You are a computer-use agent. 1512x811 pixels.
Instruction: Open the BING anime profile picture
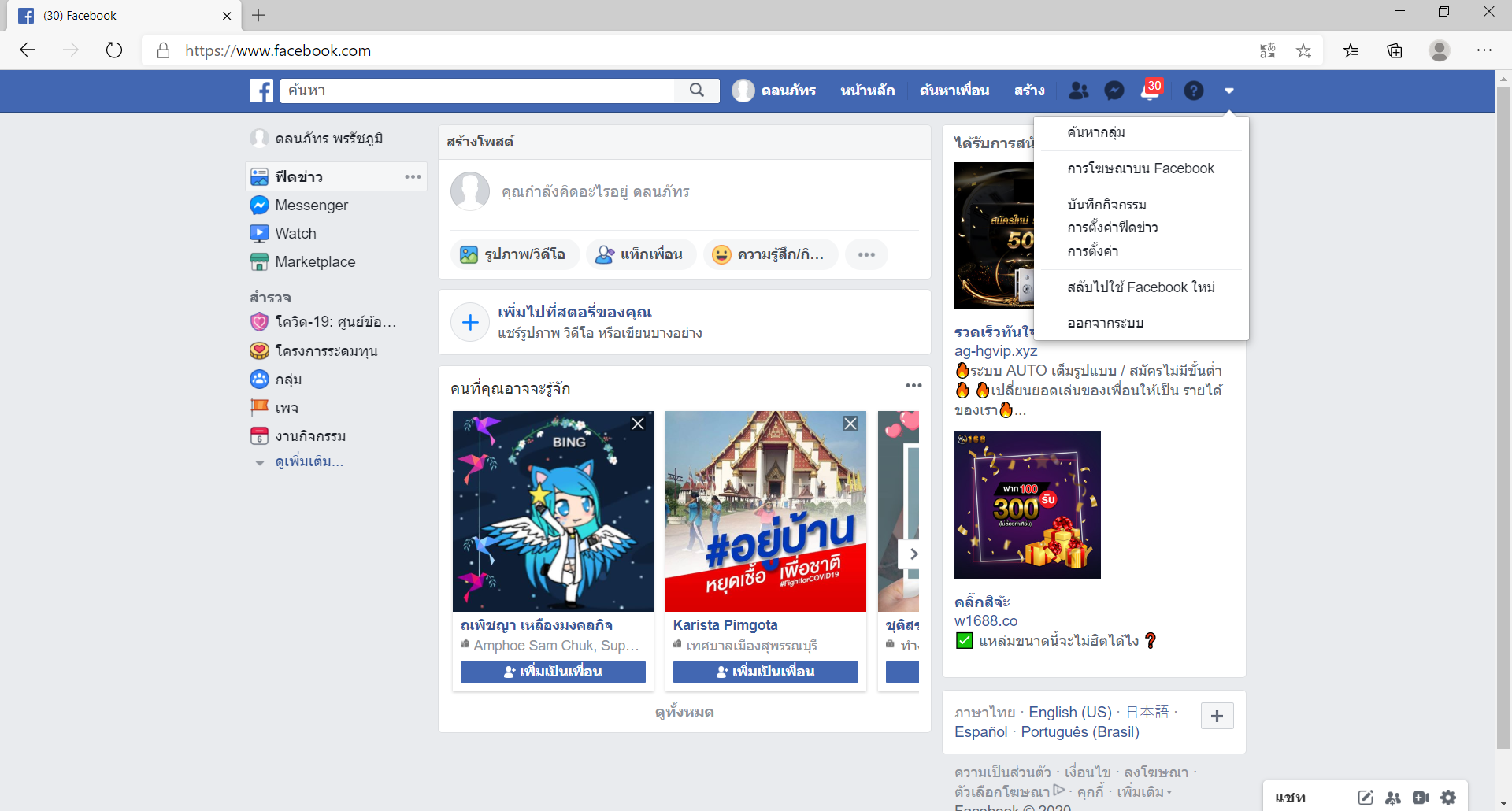pos(553,511)
